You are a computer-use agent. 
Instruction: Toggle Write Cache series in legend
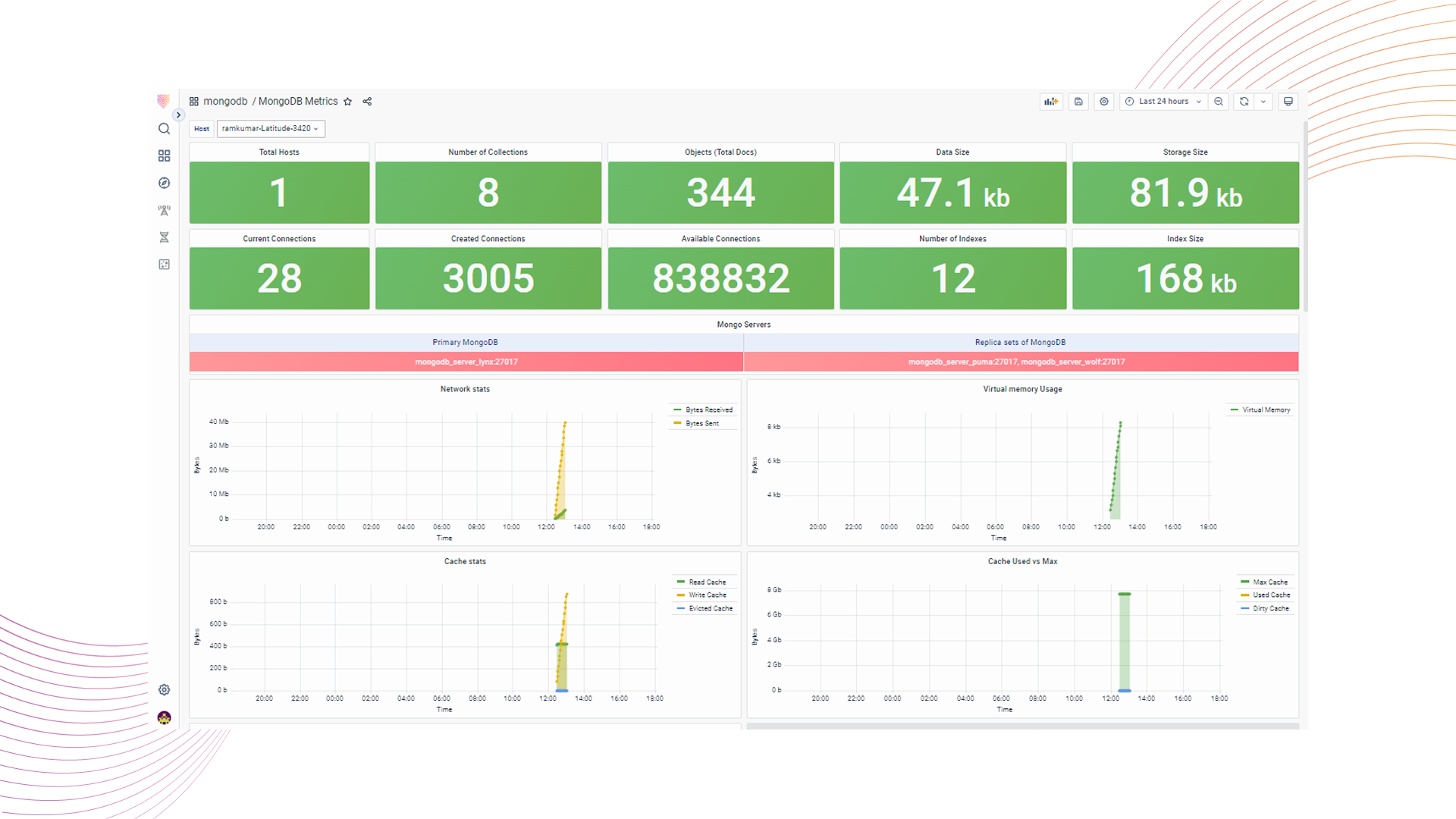(x=707, y=595)
